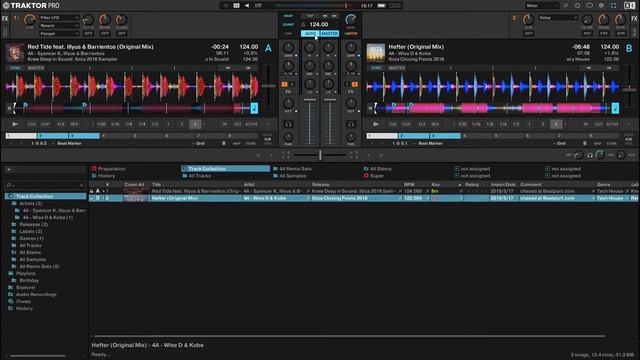Open the Flanger effect dropdown
640x360 pixels.
tap(59, 33)
